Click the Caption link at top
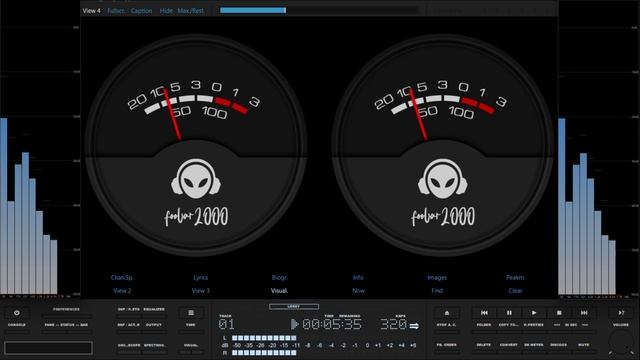 click(141, 11)
